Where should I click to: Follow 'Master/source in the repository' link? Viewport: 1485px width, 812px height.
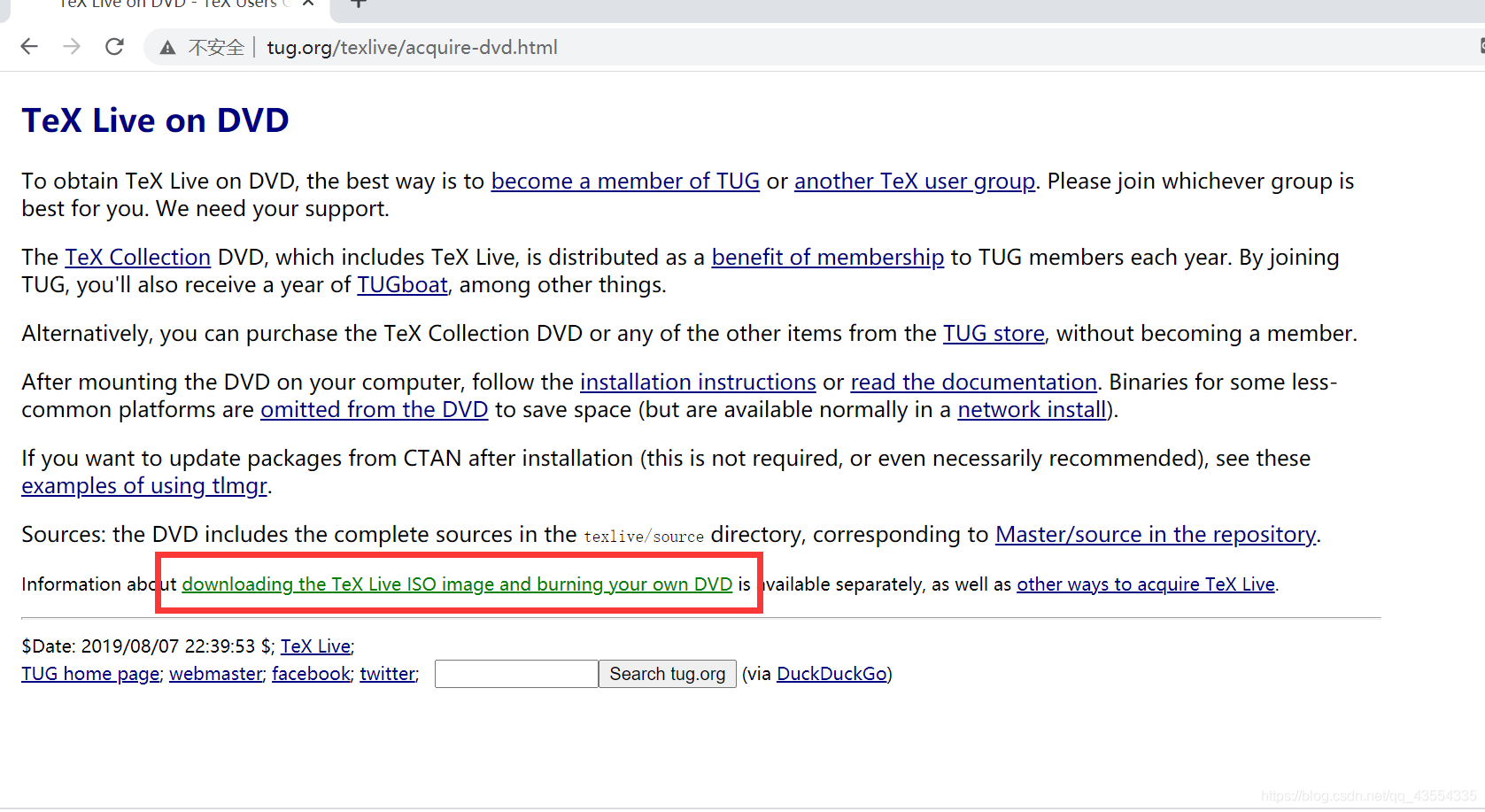pyautogui.click(x=1156, y=535)
